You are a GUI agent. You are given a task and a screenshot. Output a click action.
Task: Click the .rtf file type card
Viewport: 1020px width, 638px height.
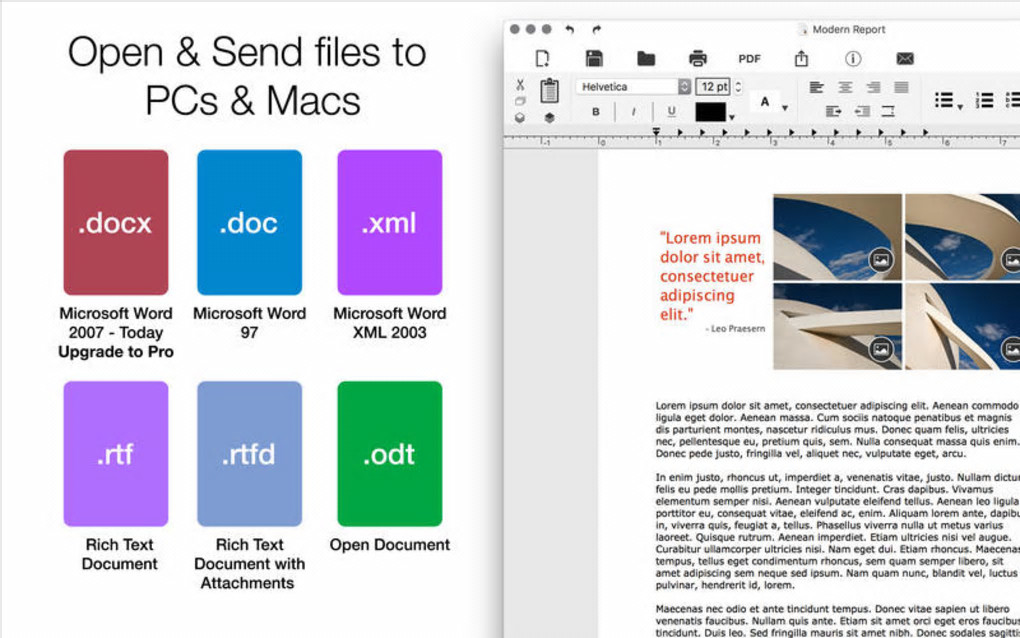(116, 454)
